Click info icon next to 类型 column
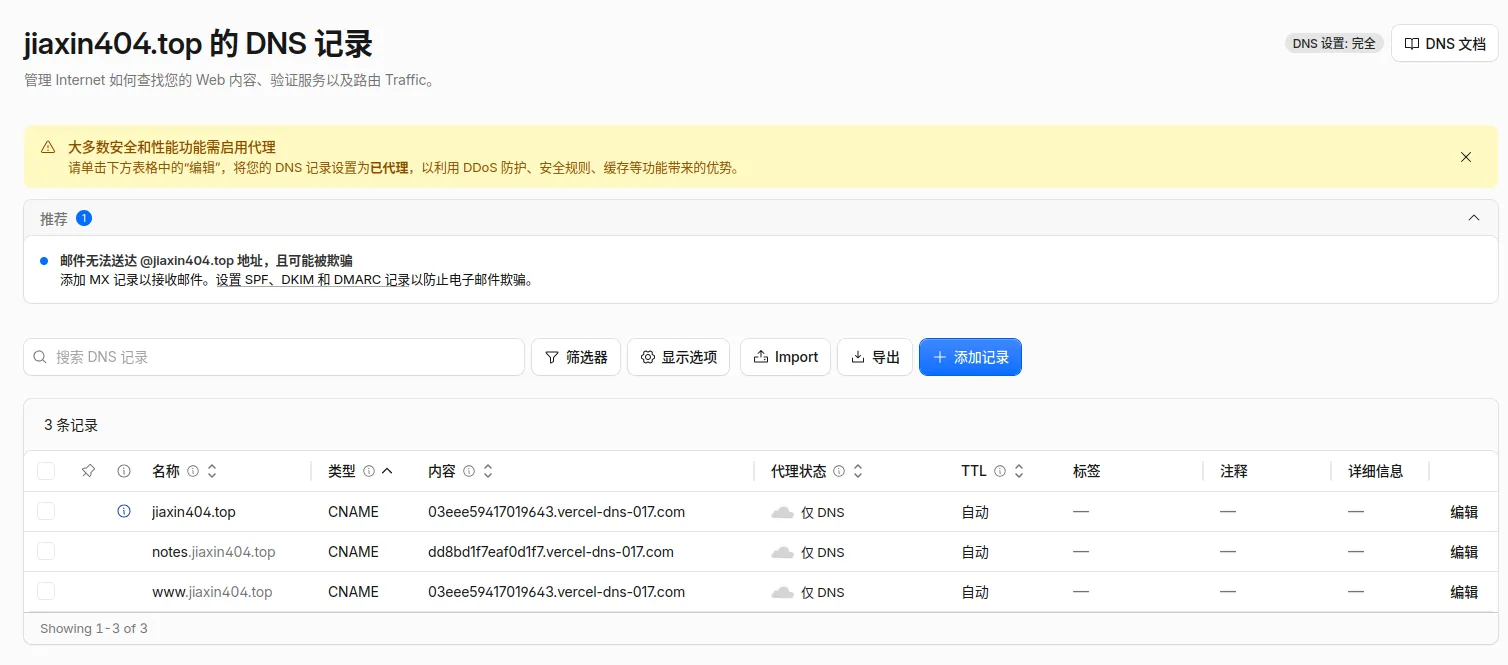The width and height of the screenshot is (1508, 665). 369,471
